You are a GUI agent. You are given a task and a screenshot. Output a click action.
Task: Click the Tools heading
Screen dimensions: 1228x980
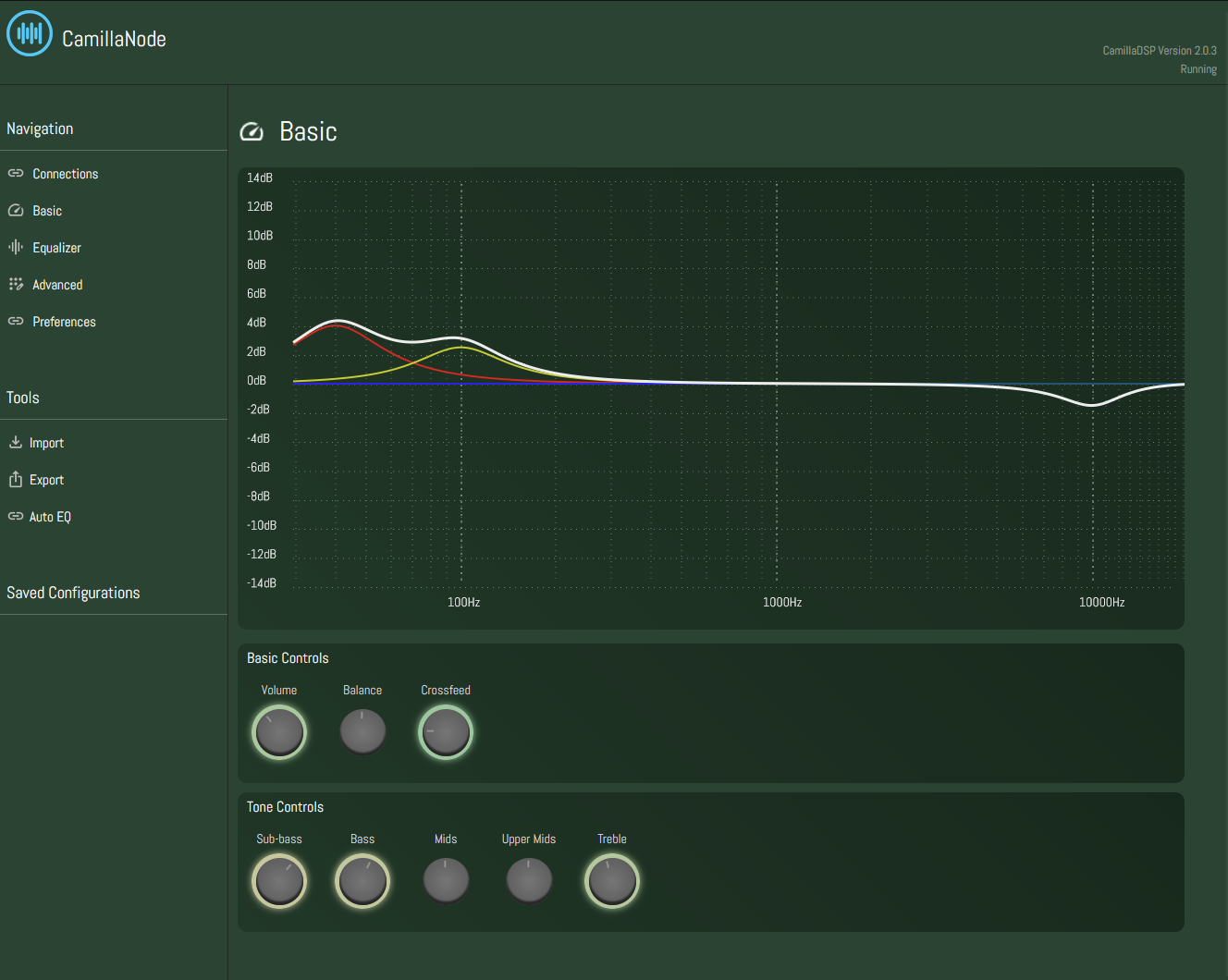pyautogui.click(x=23, y=398)
